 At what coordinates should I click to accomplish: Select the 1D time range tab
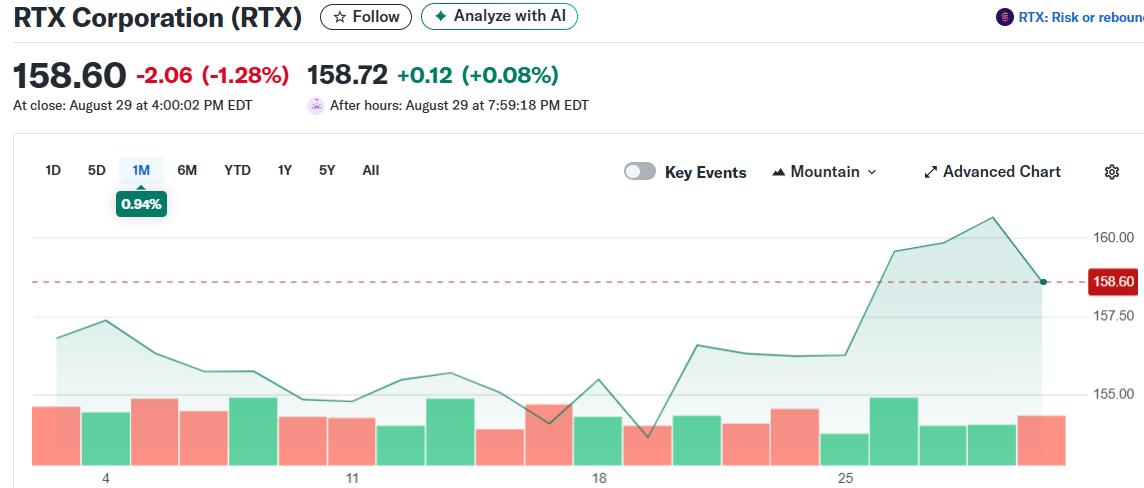[x=53, y=171]
